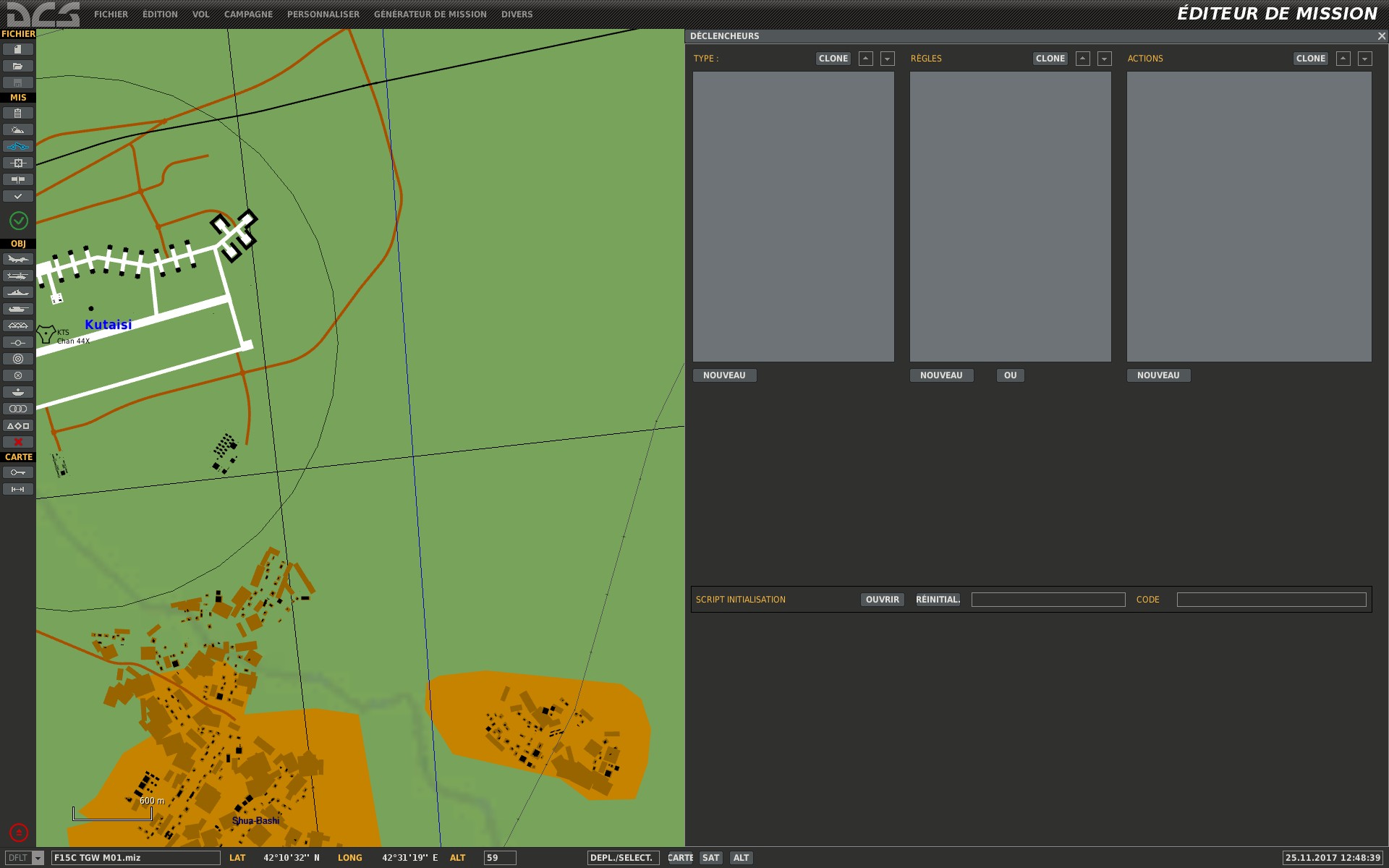Click the open mission folder icon
This screenshot has height=868, width=1389.
point(18,66)
